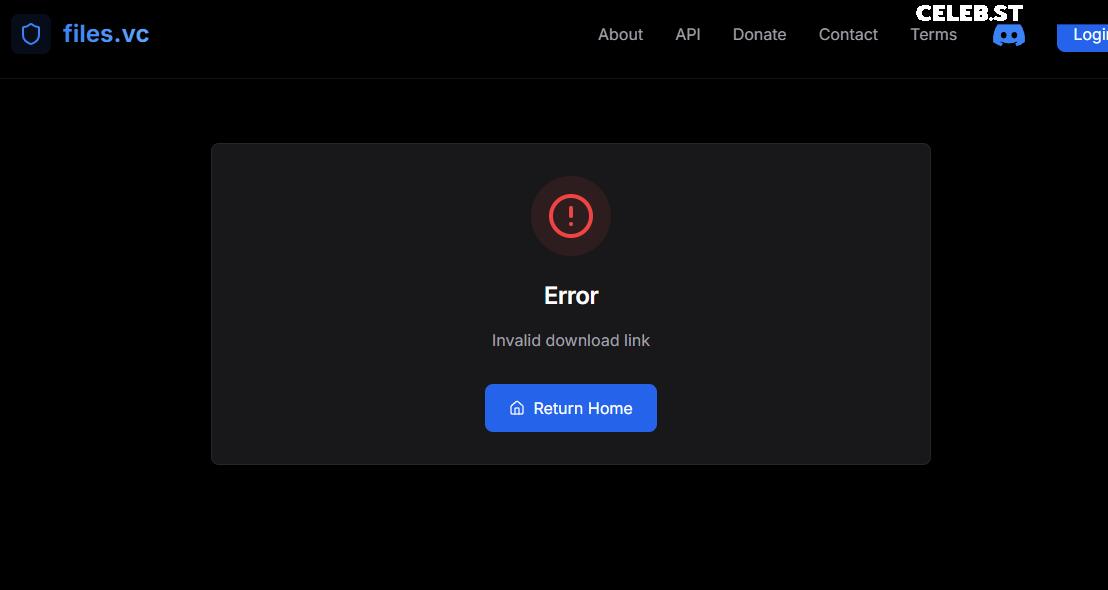Open the Terms page

click(933, 35)
